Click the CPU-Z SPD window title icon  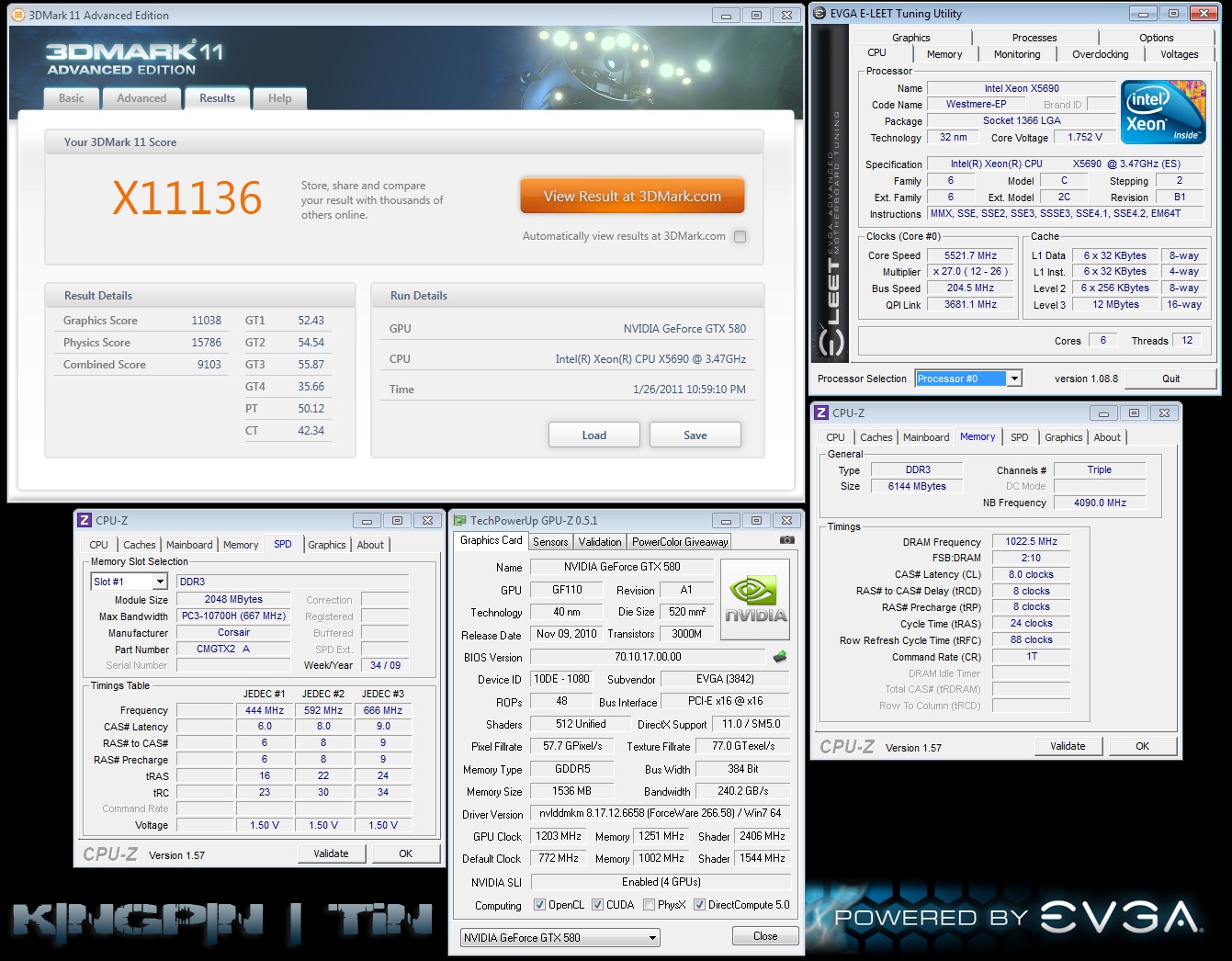click(85, 520)
